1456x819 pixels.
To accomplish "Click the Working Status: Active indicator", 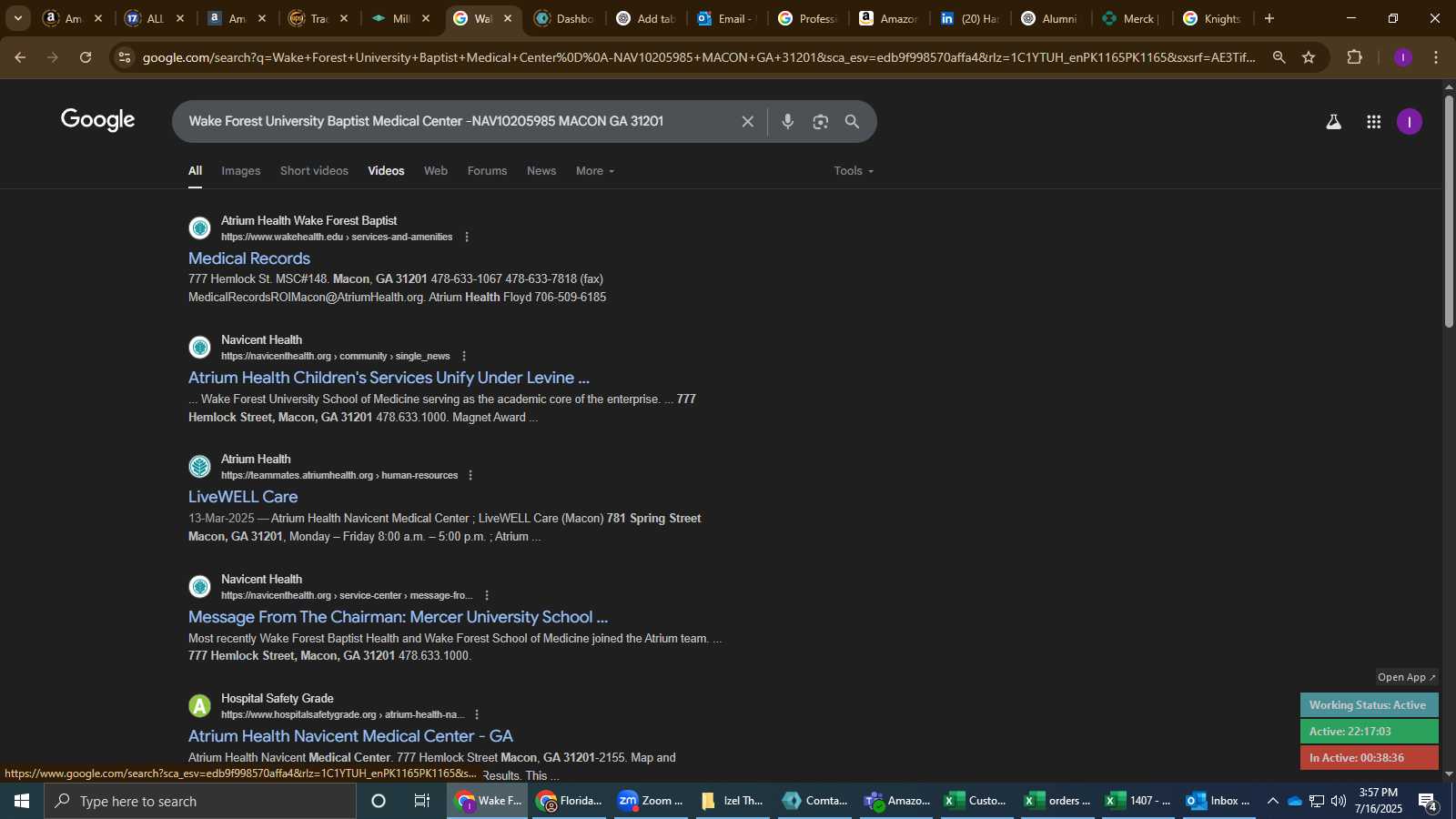I will tap(1369, 705).
